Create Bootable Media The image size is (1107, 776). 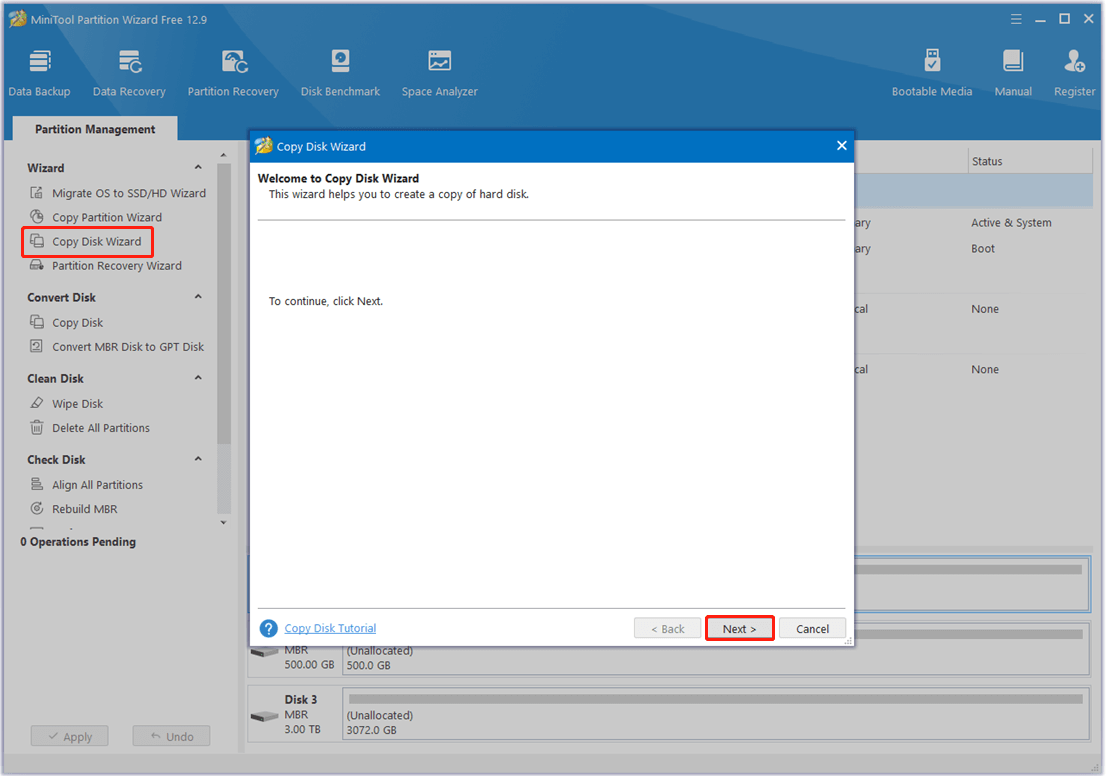[932, 73]
